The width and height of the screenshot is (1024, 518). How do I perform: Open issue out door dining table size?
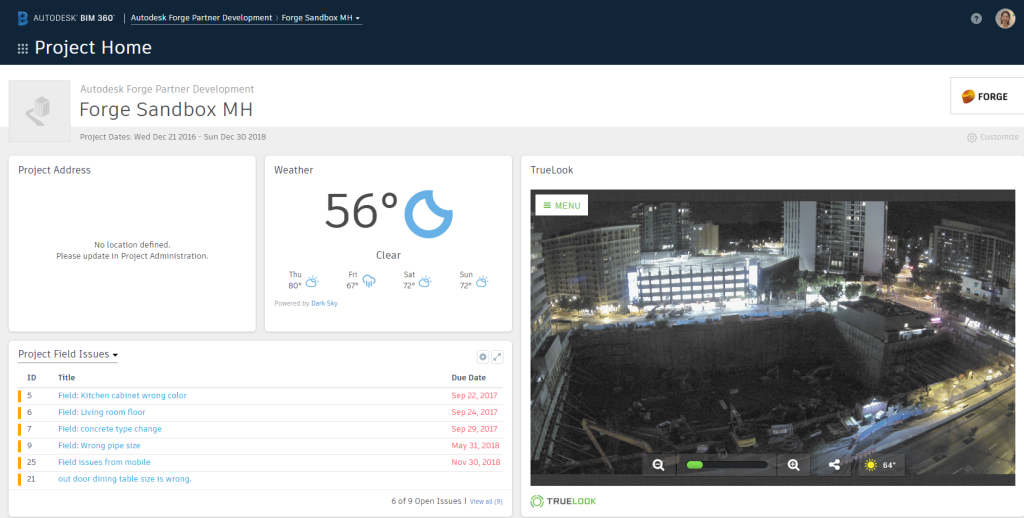pyautogui.click(x=125, y=479)
